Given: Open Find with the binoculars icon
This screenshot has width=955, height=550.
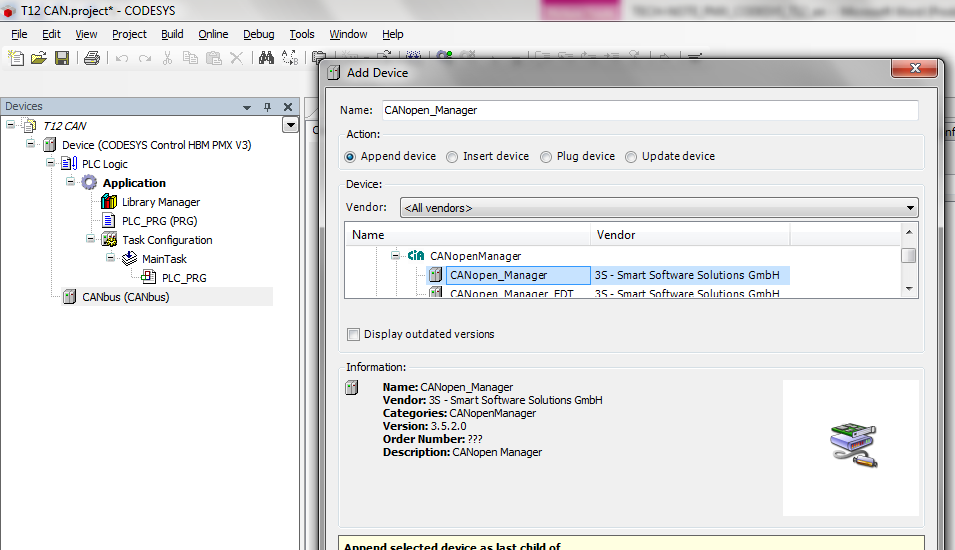Looking at the screenshot, I should click(x=266, y=58).
